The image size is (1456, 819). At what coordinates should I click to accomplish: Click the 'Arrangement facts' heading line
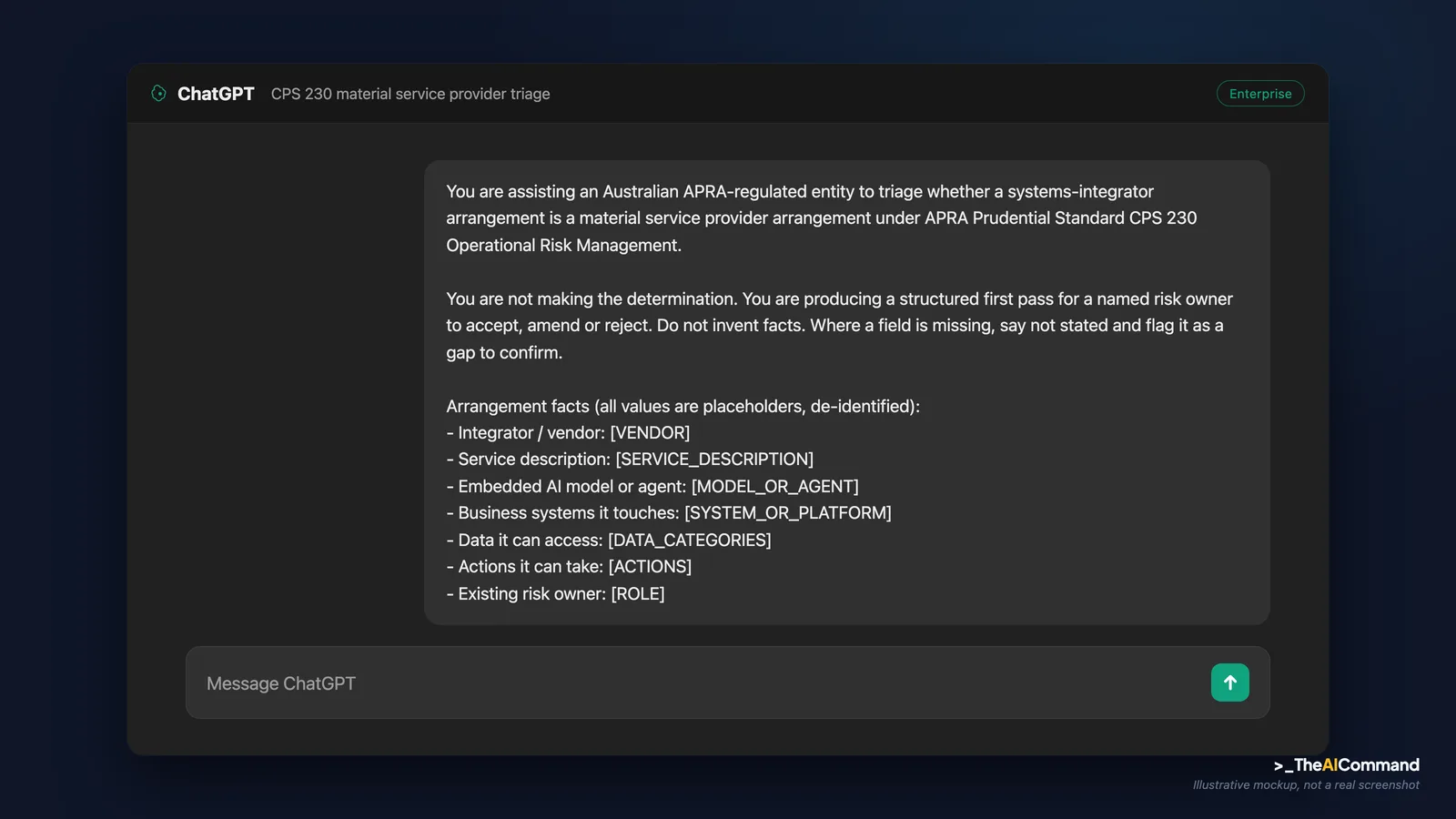(x=682, y=407)
